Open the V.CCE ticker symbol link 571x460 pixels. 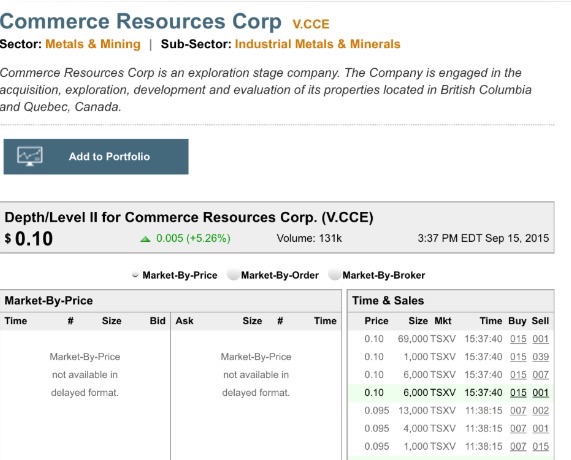pos(311,24)
